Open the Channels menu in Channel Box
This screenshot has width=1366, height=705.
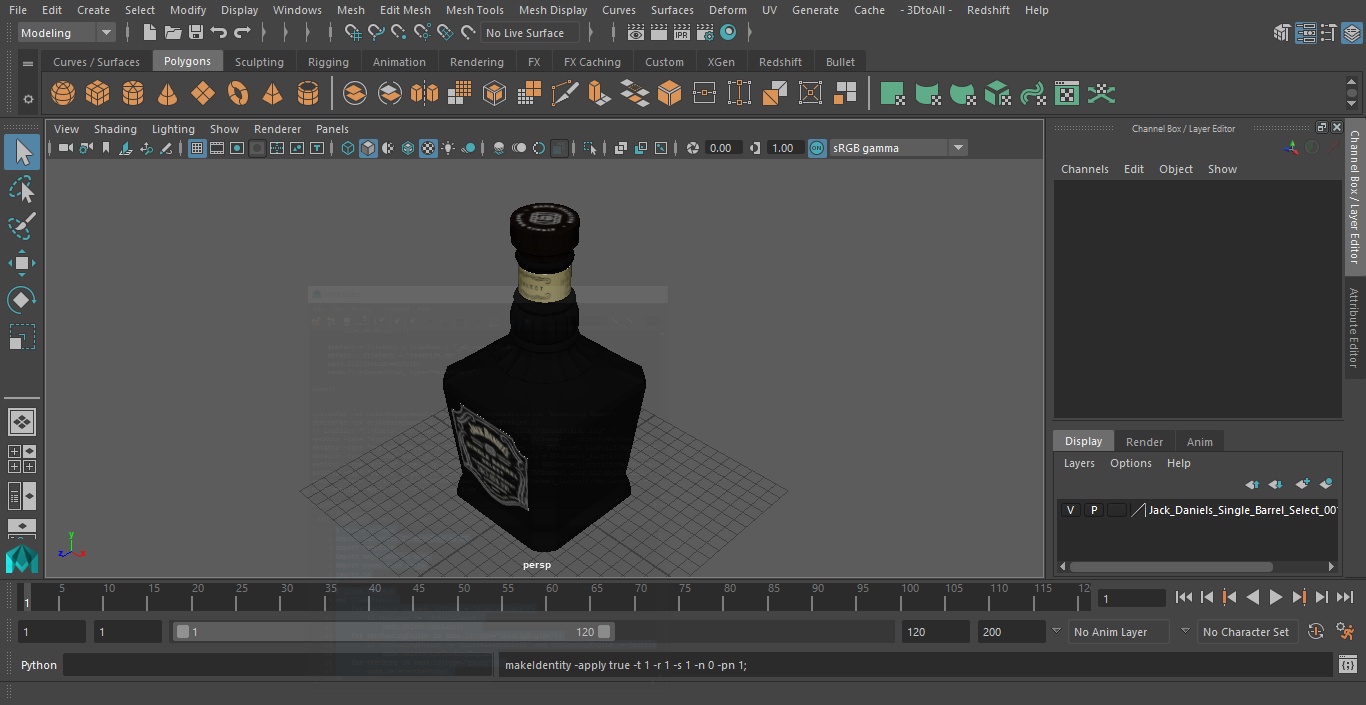point(1085,169)
